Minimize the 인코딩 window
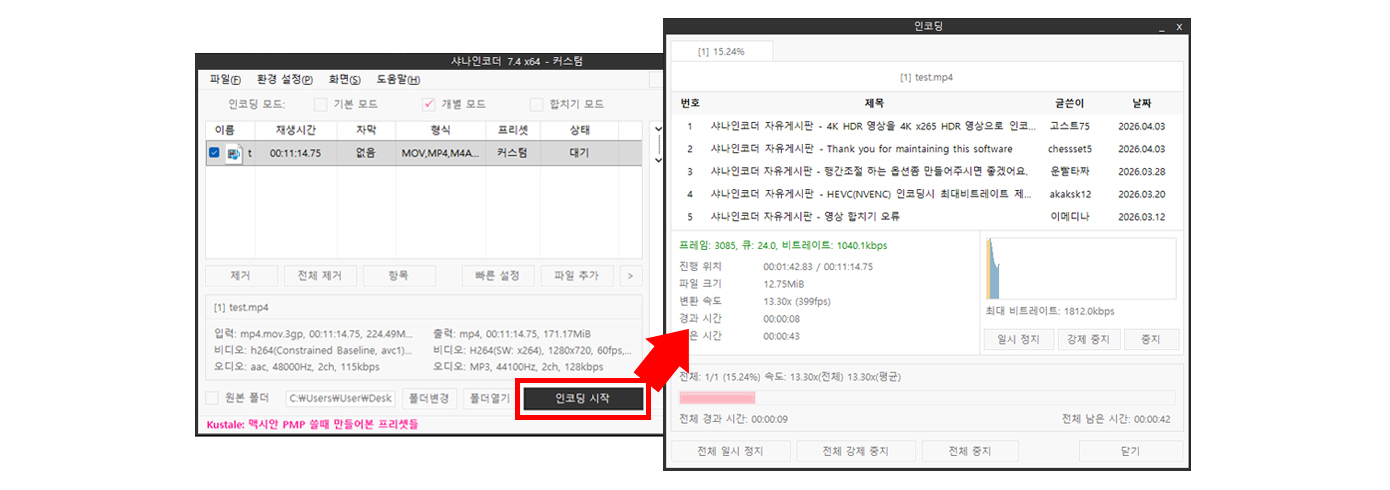The image size is (1390, 490). 1161,28
